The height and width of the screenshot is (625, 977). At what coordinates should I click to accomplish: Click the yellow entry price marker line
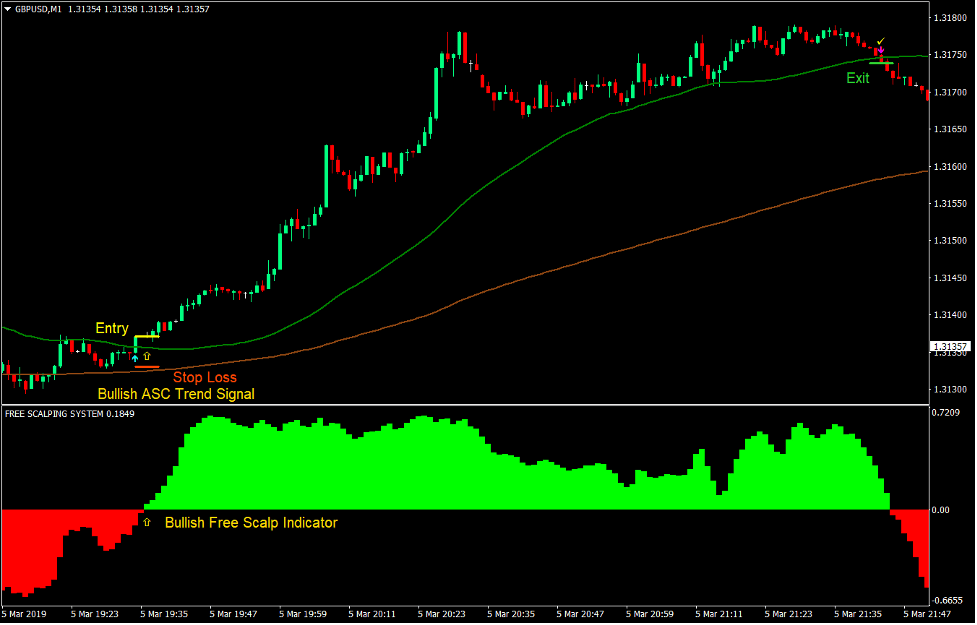pyautogui.click(x=147, y=336)
